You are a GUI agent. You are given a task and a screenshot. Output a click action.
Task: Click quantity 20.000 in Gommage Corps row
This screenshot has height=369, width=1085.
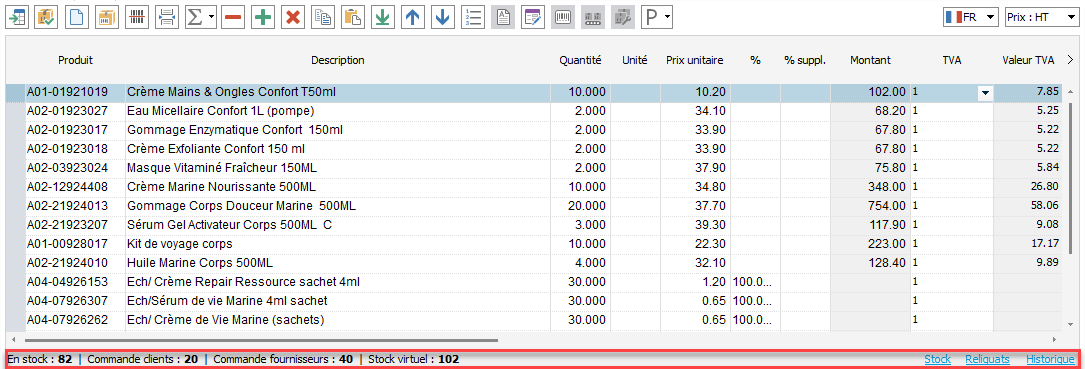pyautogui.click(x=586, y=206)
